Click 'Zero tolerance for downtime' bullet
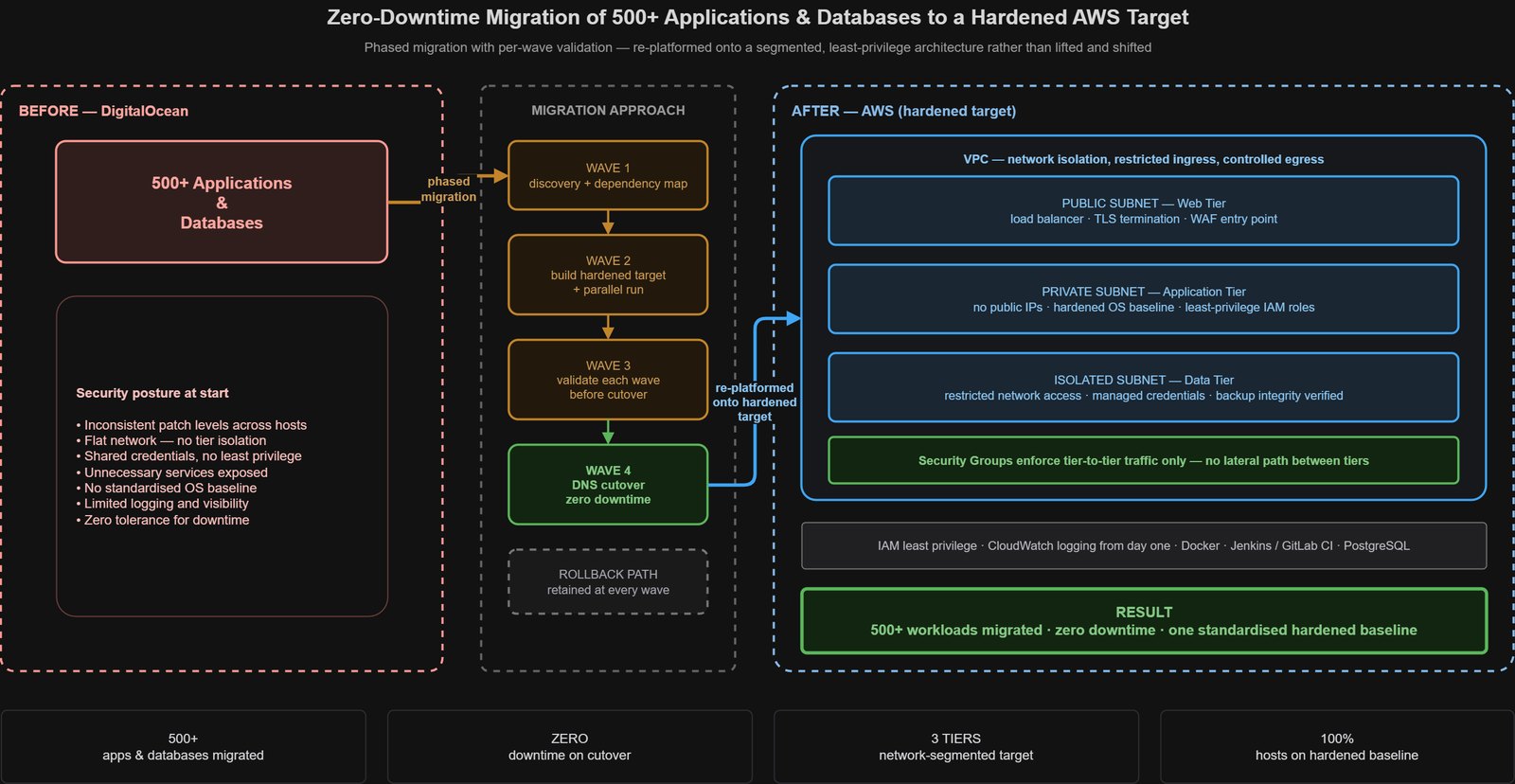 (x=163, y=520)
